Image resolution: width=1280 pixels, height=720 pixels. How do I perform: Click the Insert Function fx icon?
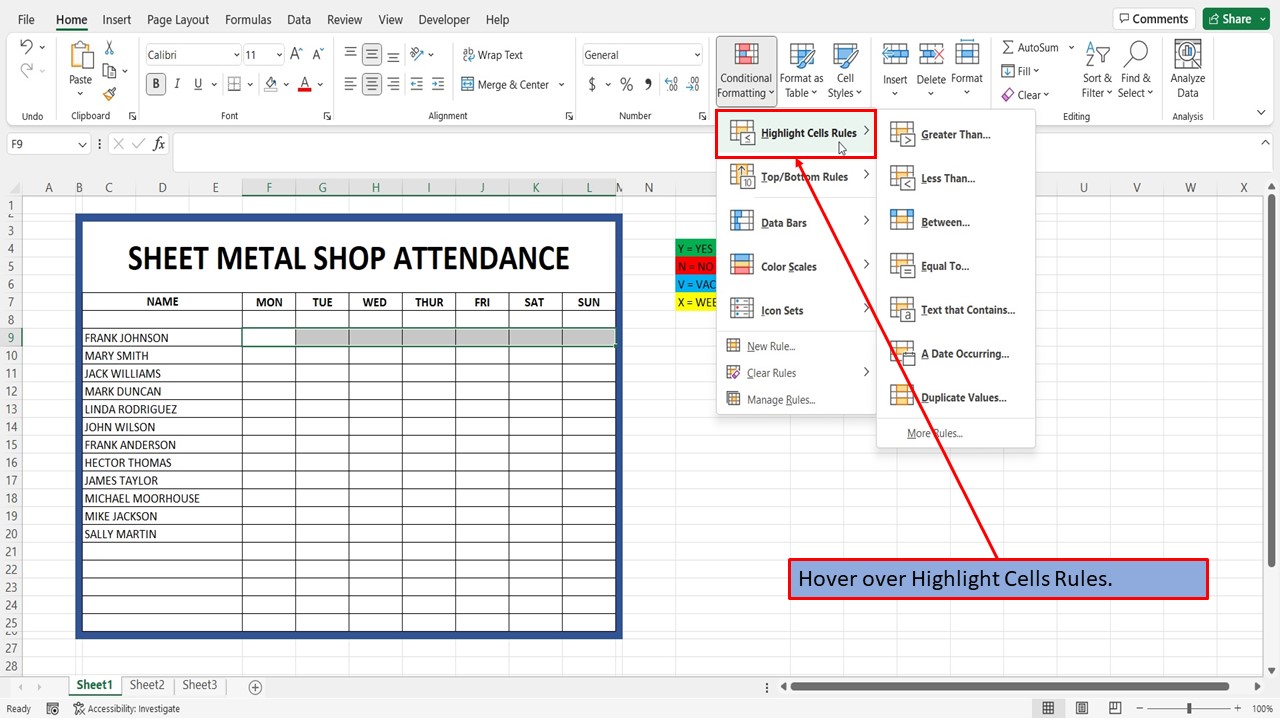(159, 144)
